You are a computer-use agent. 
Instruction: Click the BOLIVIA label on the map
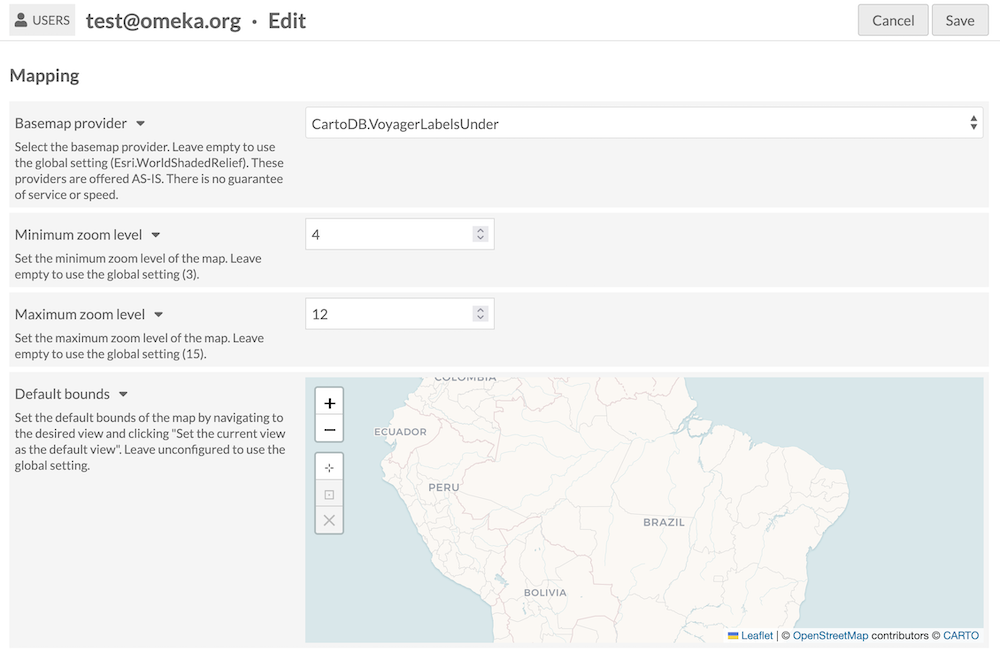(545, 592)
